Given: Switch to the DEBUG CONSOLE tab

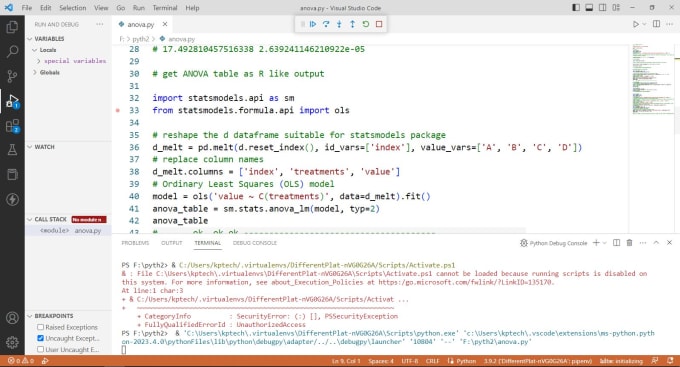Looking at the screenshot, I should 255,243.
